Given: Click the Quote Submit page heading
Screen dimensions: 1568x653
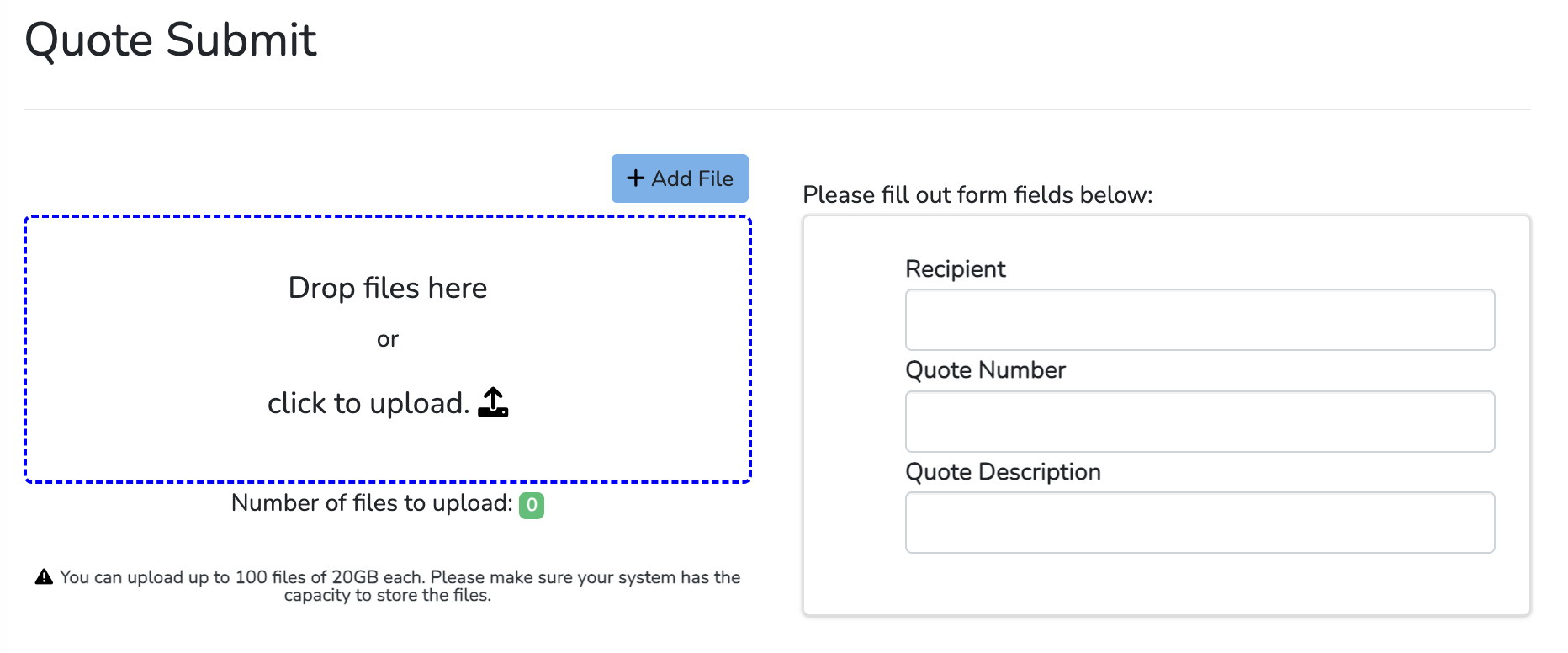Looking at the screenshot, I should pos(171,40).
